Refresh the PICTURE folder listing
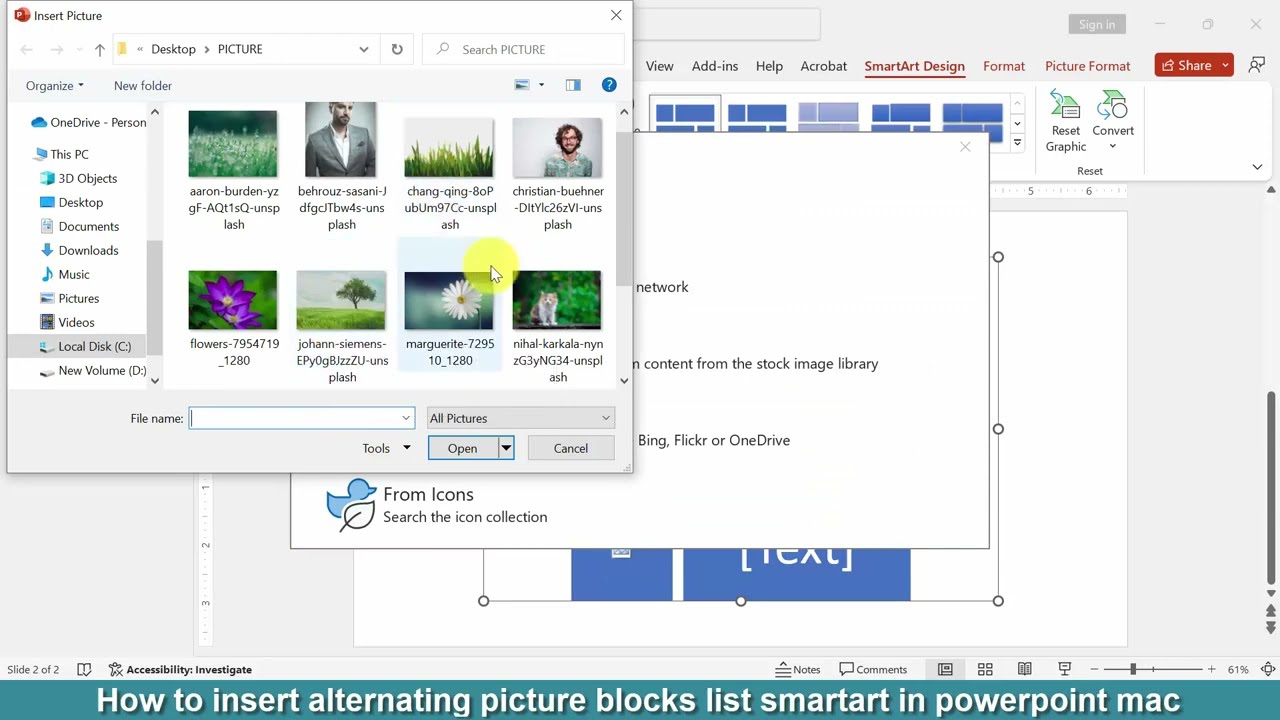The height and width of the screenshot is (720, 1280). click(x=397, y=49)
